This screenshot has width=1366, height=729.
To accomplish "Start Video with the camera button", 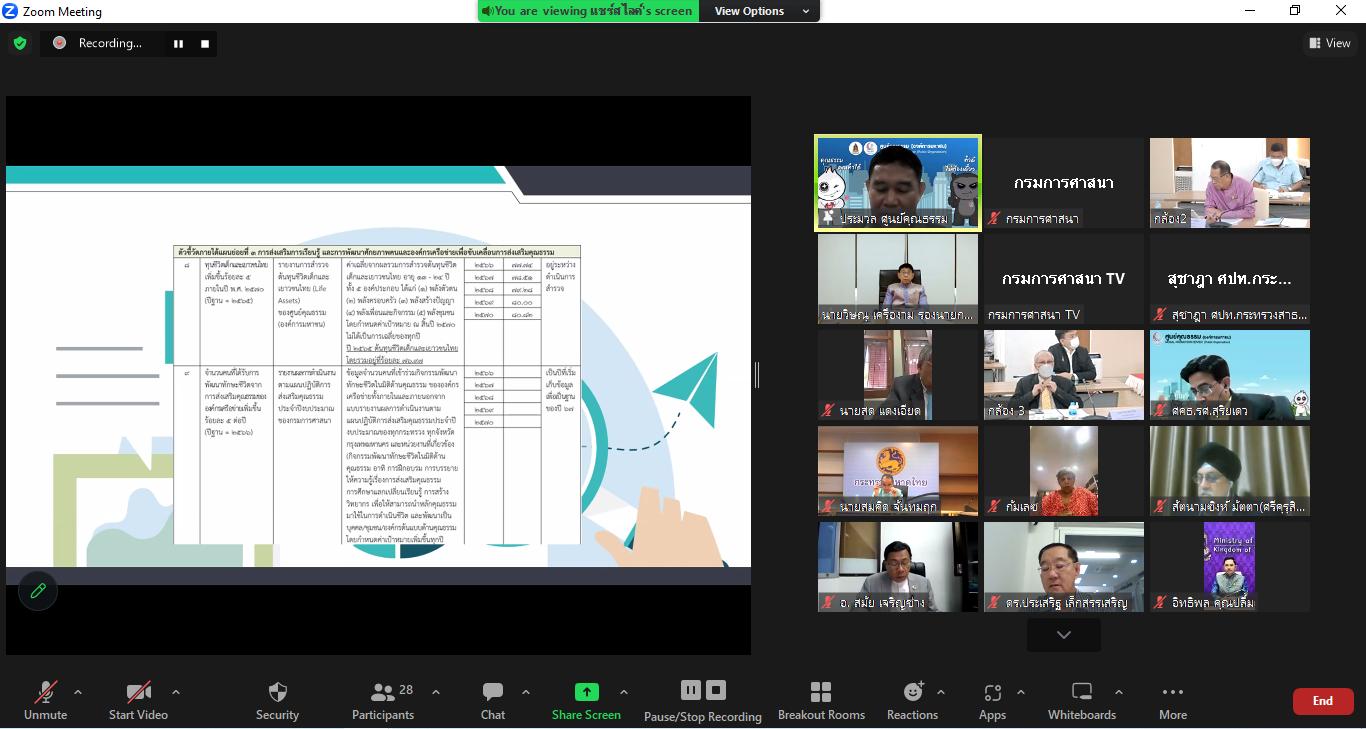I will pos(138,700).
